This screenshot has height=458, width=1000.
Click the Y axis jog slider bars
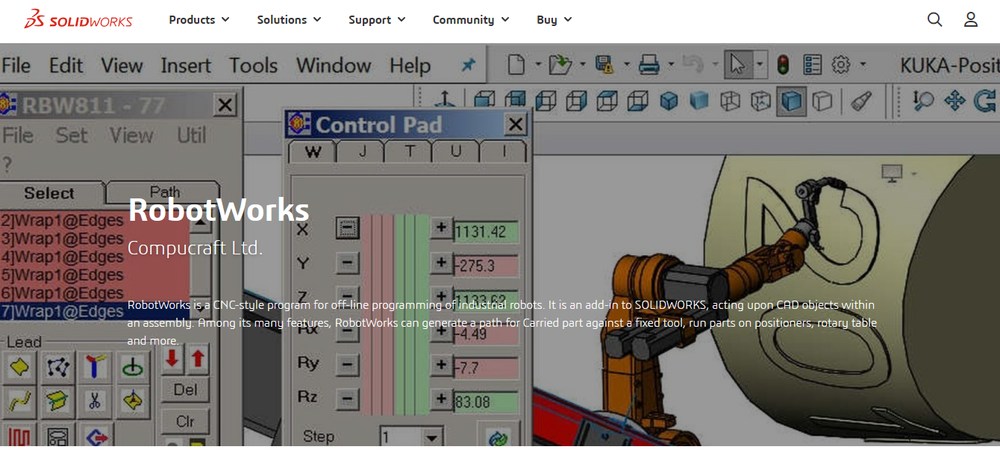[395, 263]
